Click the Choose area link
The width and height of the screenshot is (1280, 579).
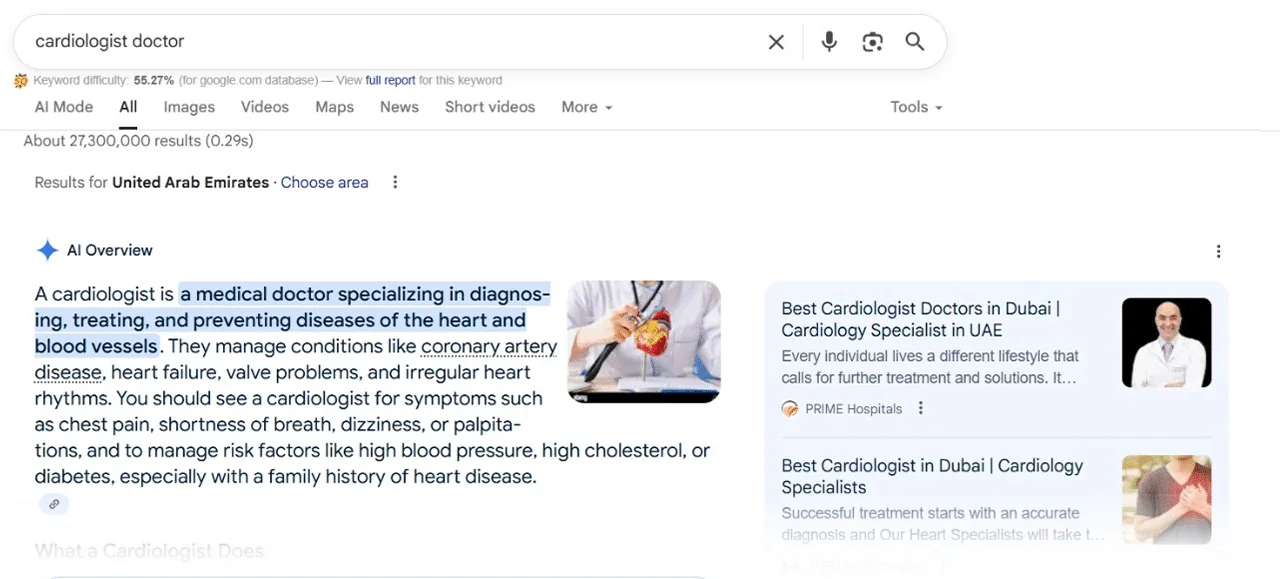click(324, 182)
